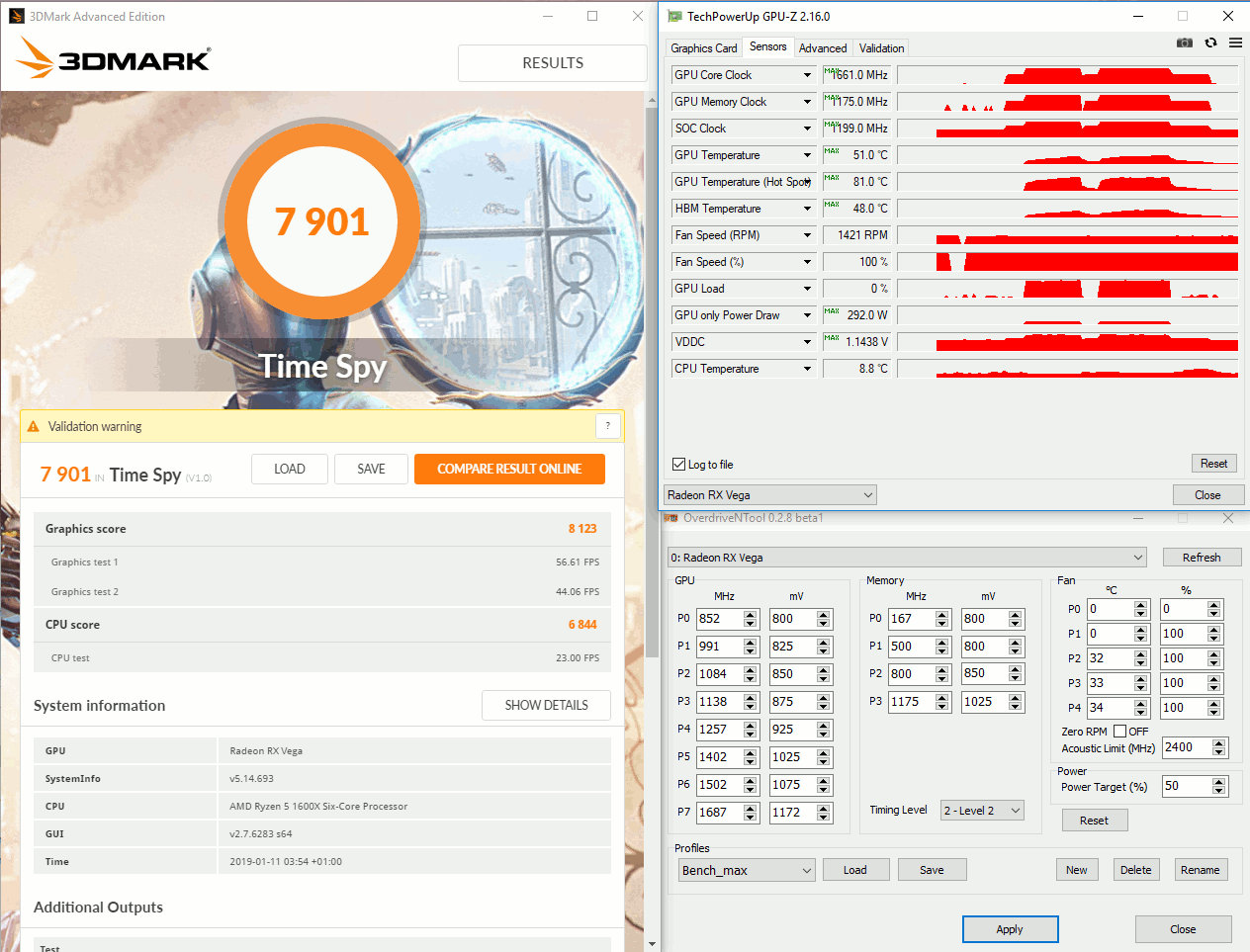Click the validation warning triangle icon
Screen dimensions: 1250x952
coord(34,426)
